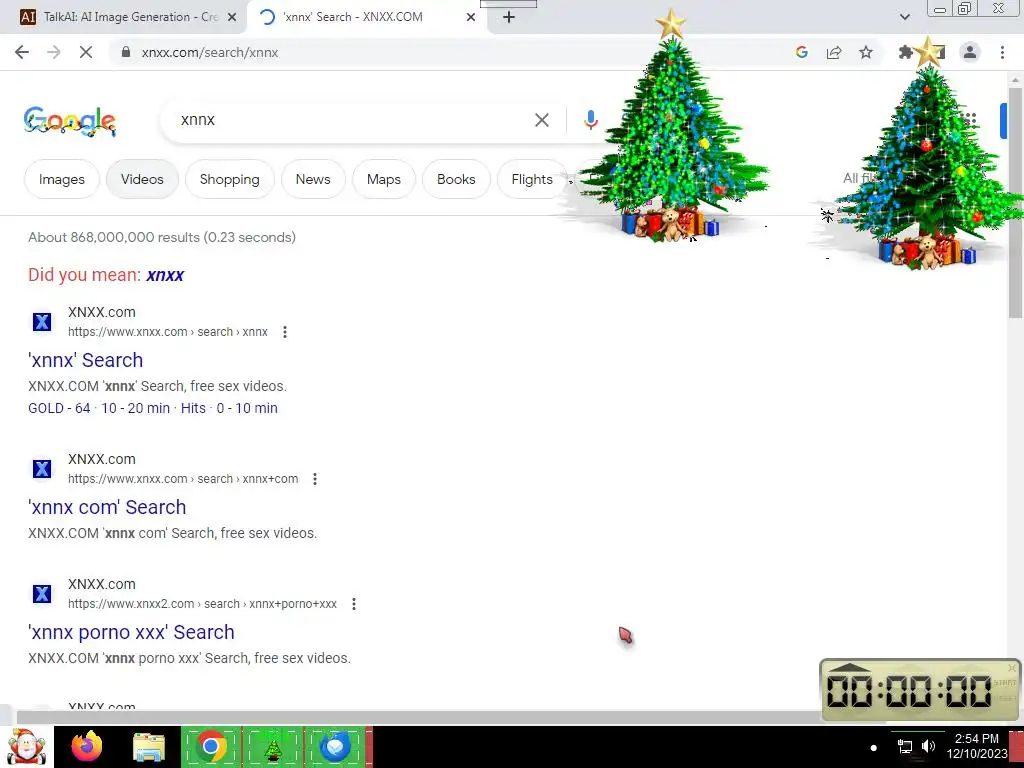This screenshot has height=768, width=1024.
Task: Open the taskbar clock showing 2:54 PM
Action: click(976, 746)
